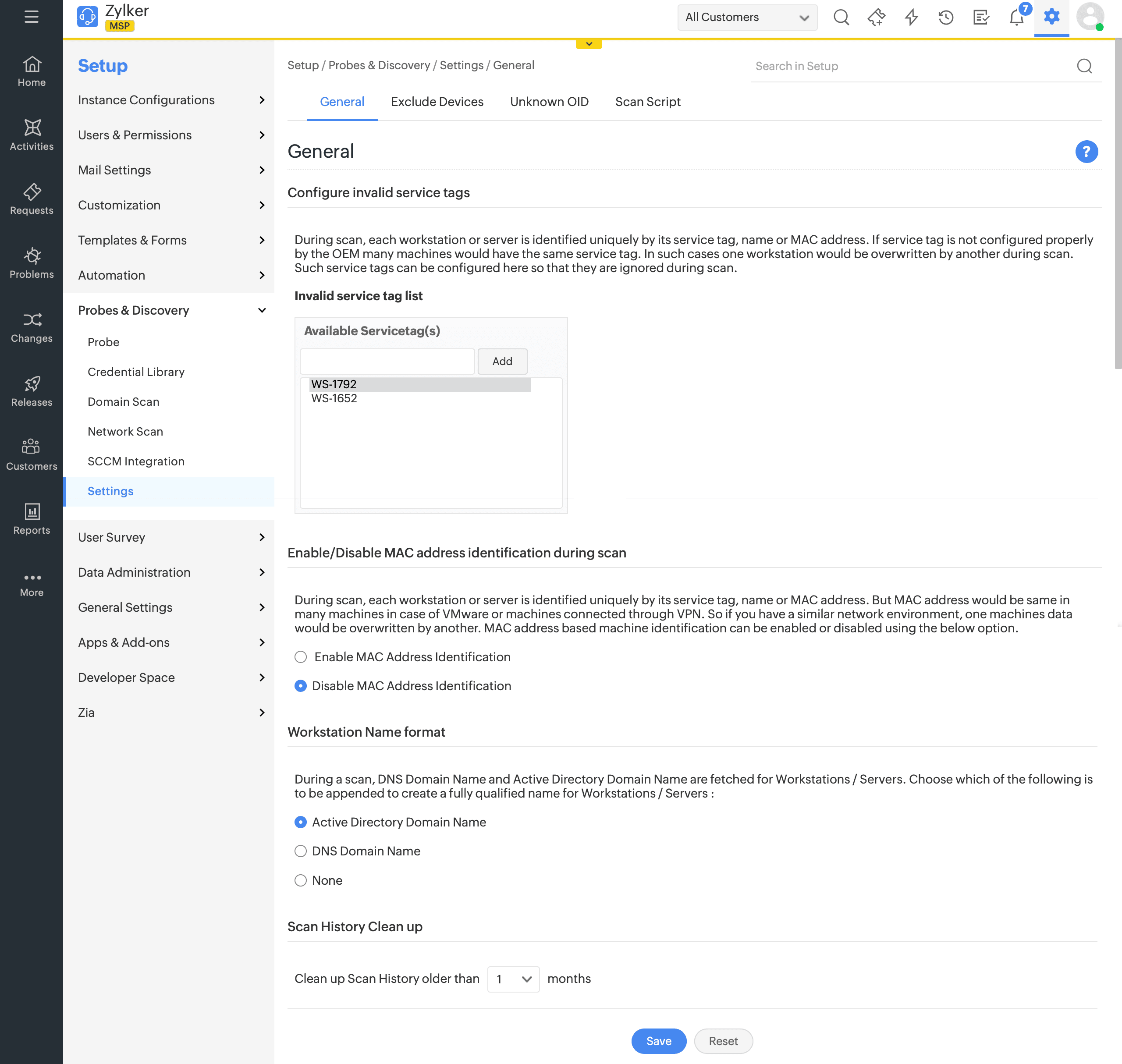1122x1064 pixels.
Task: Open the Scan Script tab
Action: point(647,102)
